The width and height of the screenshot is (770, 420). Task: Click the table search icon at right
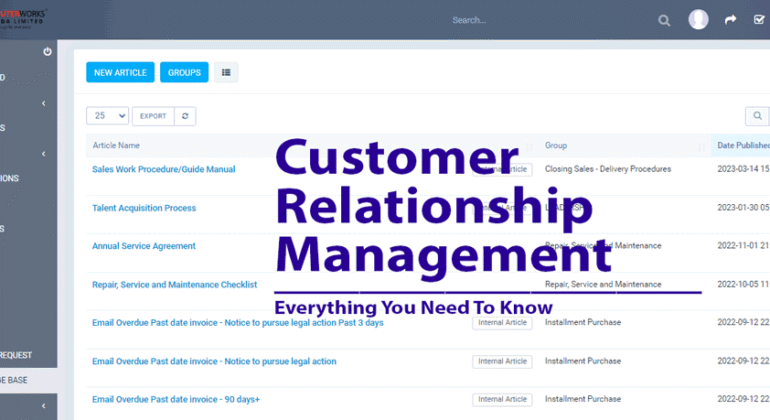point(757,116)
